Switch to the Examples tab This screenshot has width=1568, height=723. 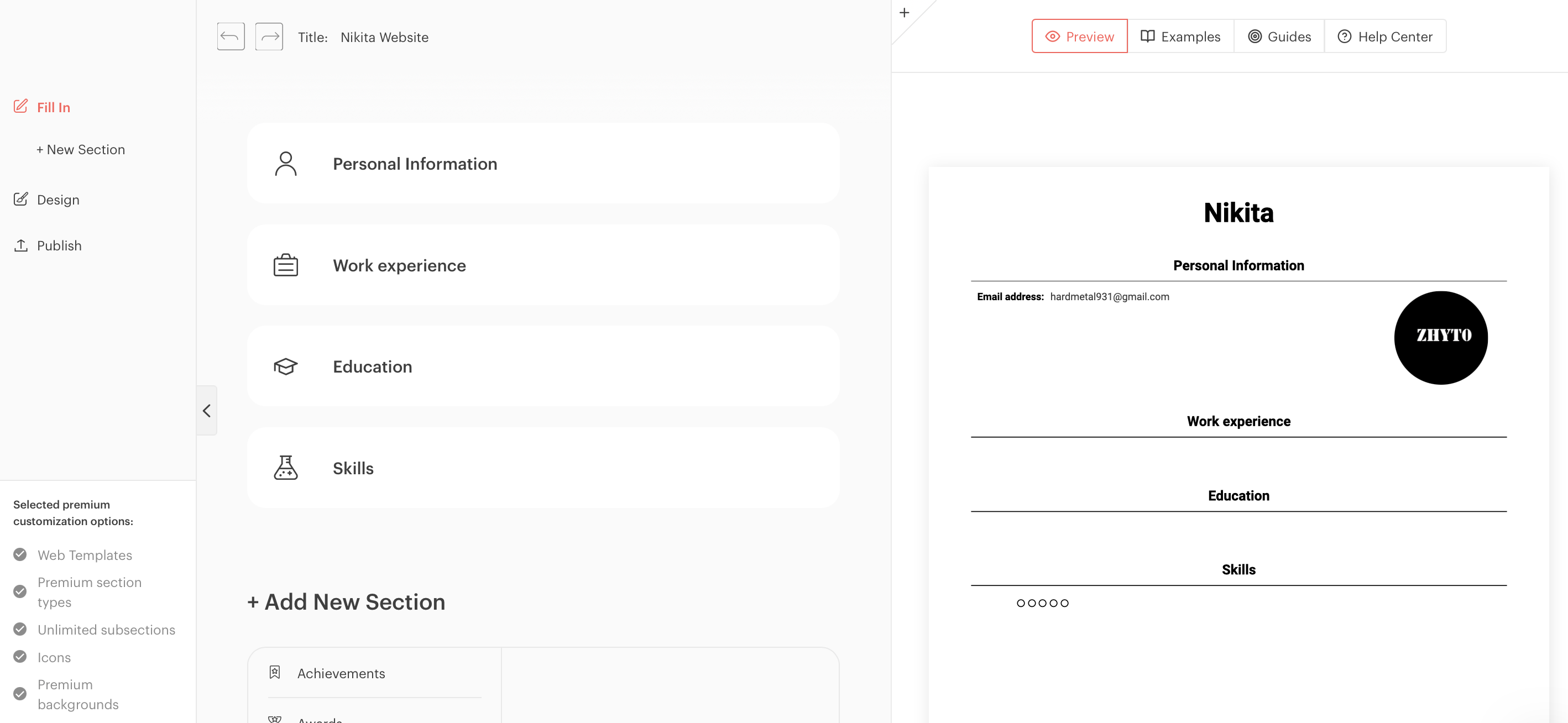pyautogui.click(x=1181, y=36)
